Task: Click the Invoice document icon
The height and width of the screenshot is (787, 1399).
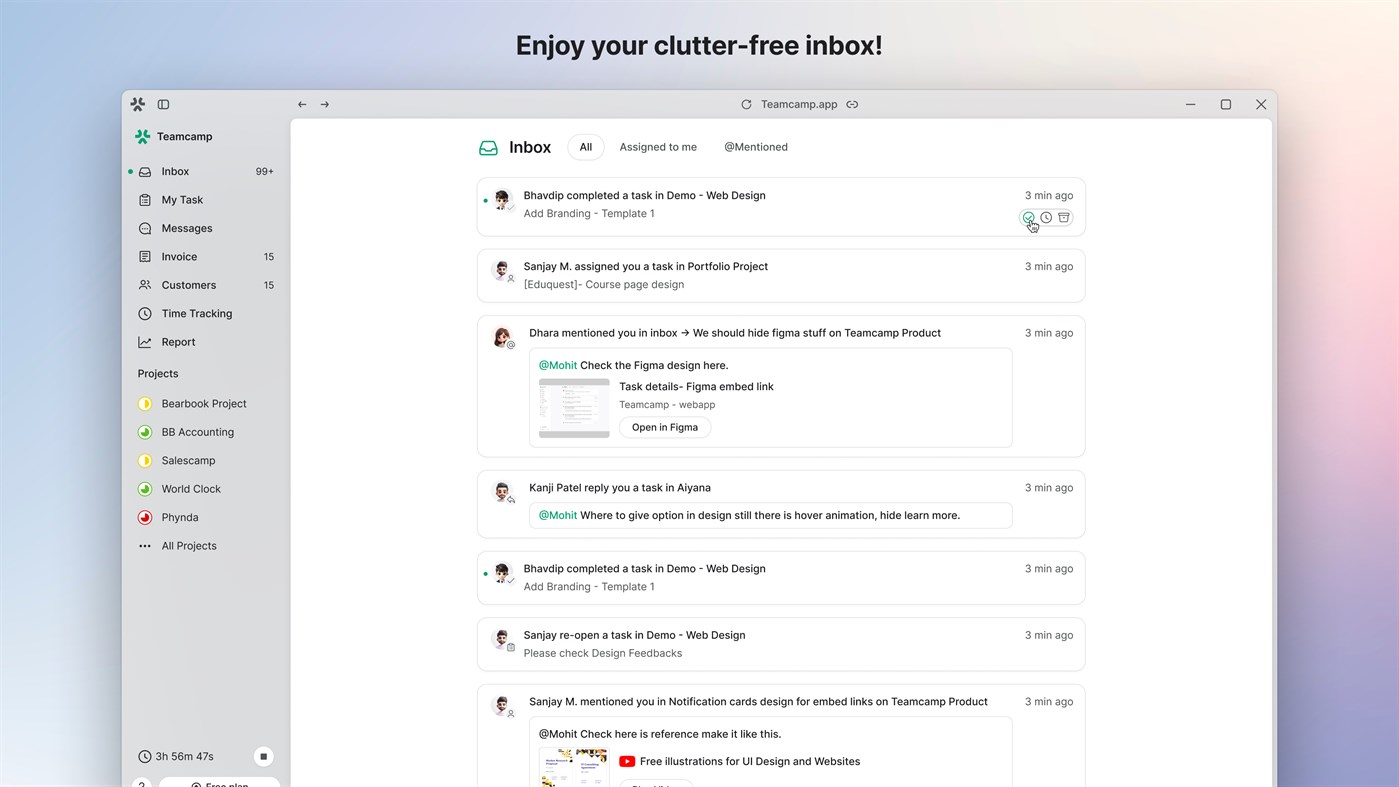Action: (x=145, y=257)
